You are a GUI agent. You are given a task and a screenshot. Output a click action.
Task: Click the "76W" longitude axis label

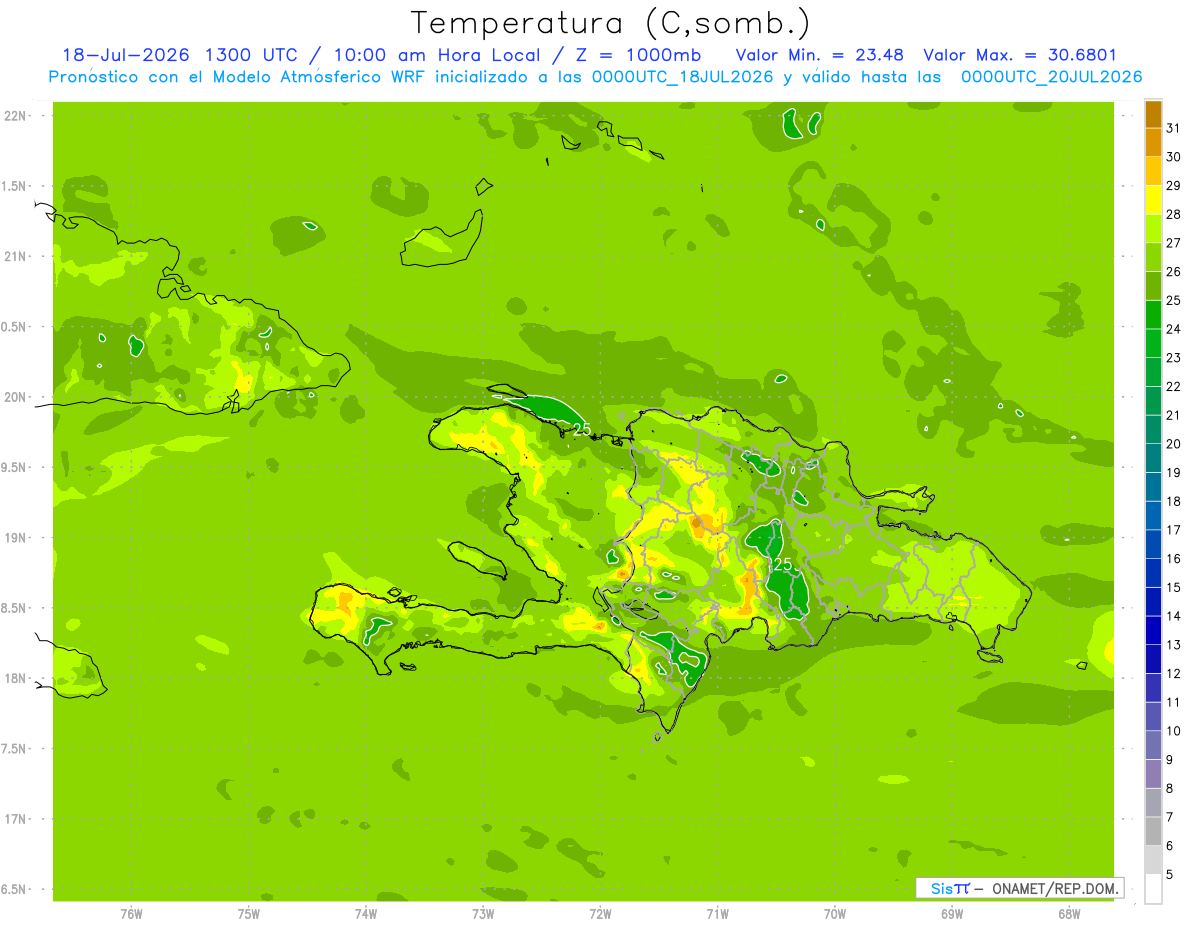coord(131,913)
